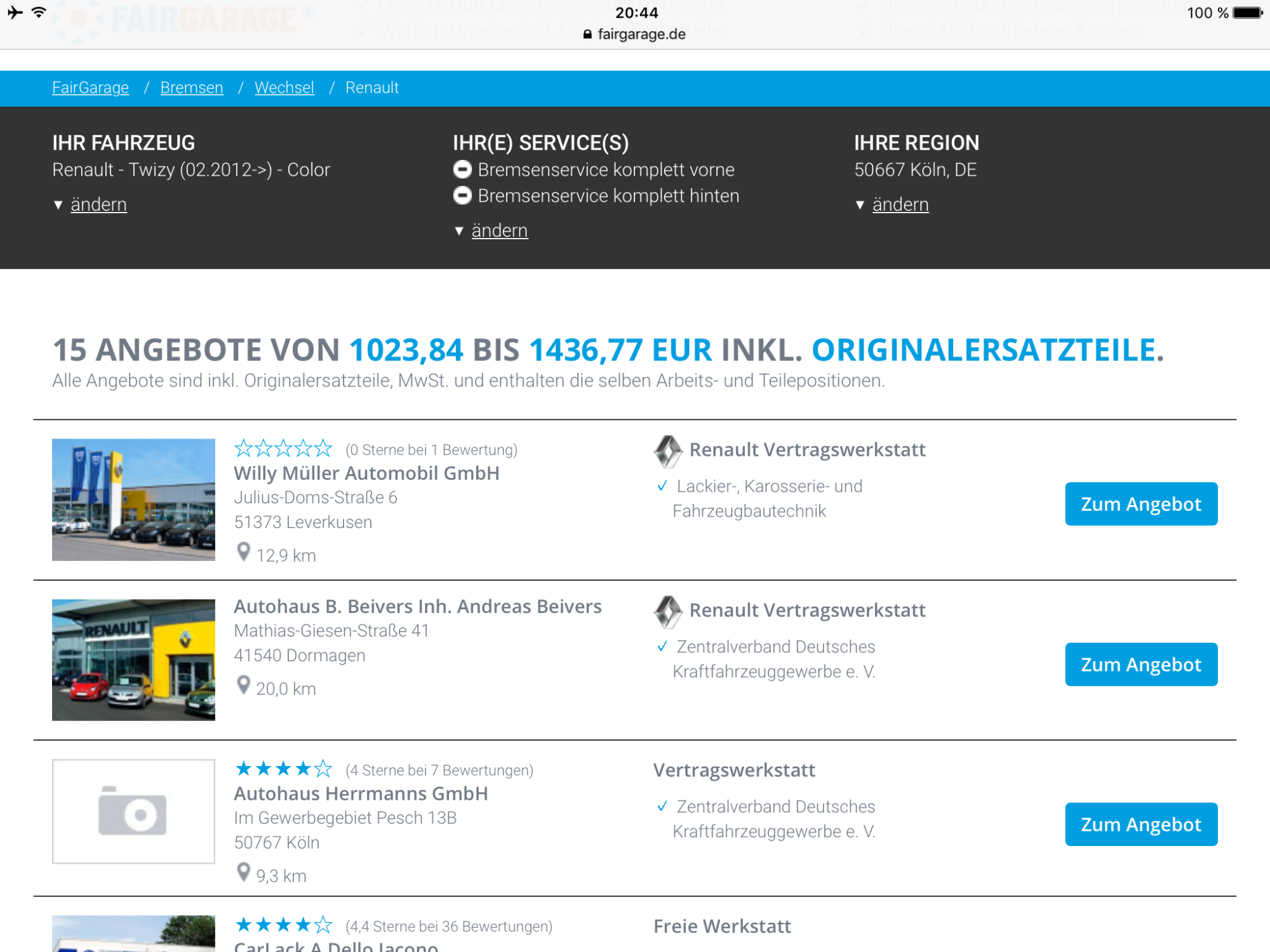Click Zum Angebot for Autohaus Herrmanns
Viewport: 1270px width, 952px height.
coord(1140,824)
